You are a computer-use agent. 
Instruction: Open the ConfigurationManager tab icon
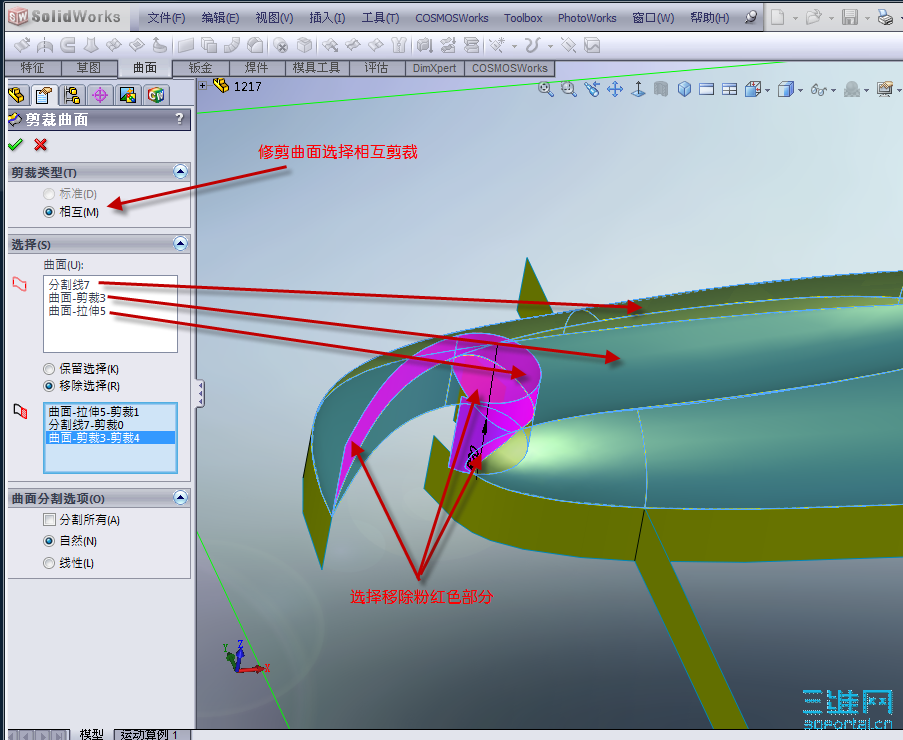[x=72, y=94]
